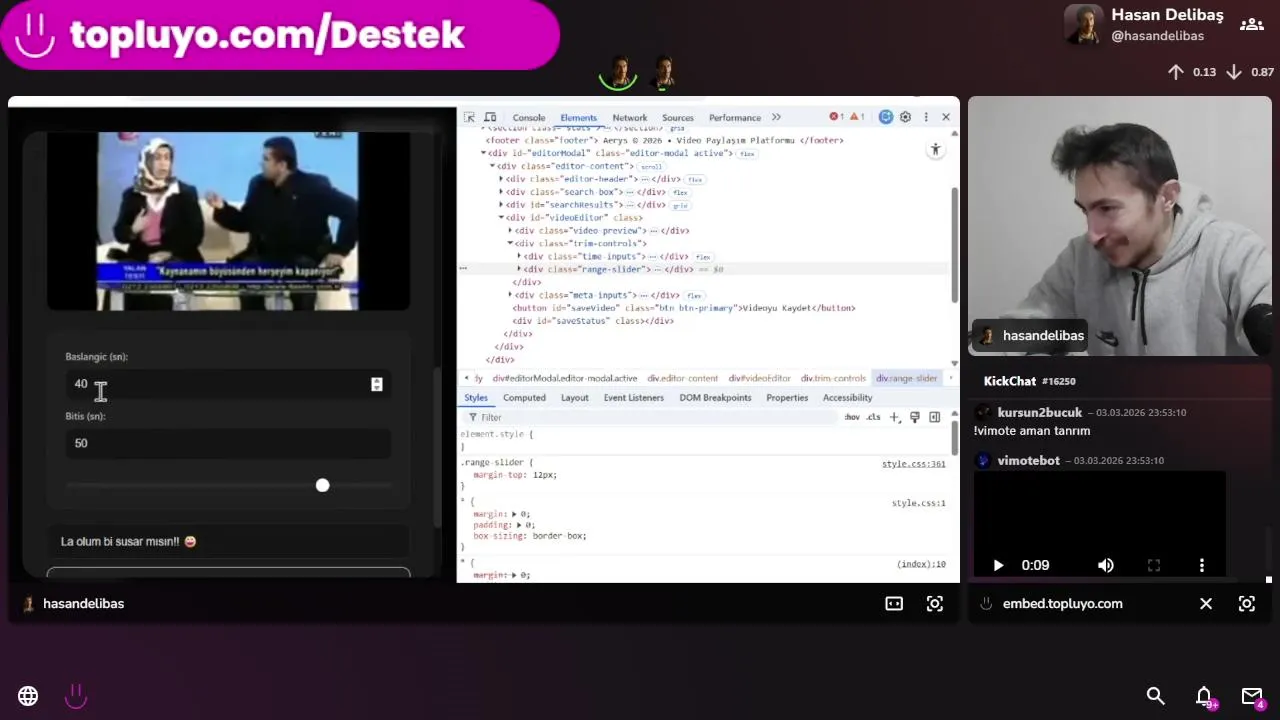The height and width of the screenshot is (720, 1280).
Task: Click the orange warning count indicator in DevTools
Action: pos(857,117)
